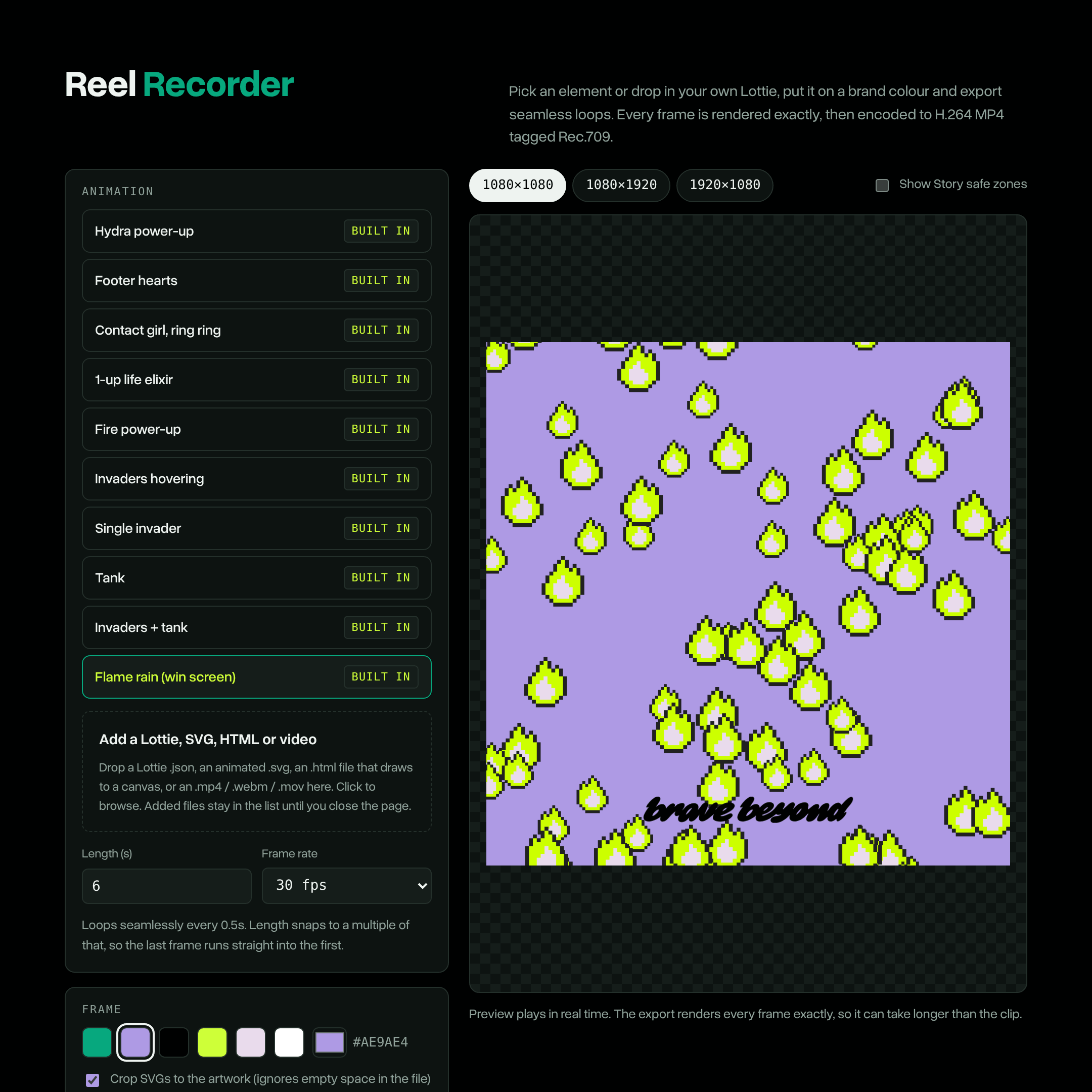Image resolution: width=1092 pixels, height=1092 pixels.
Task: Select the Invaders hovering animation
Action: point(257,479)
